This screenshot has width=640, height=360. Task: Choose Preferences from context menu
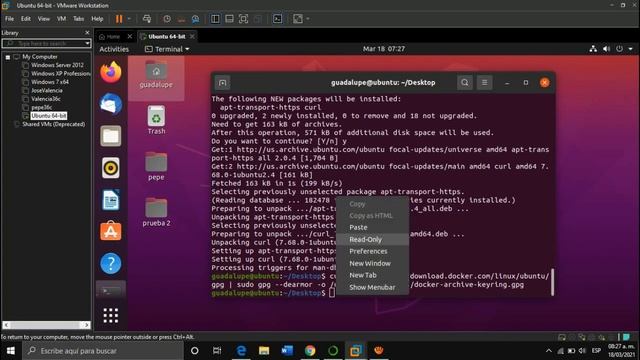click(372, 251)
